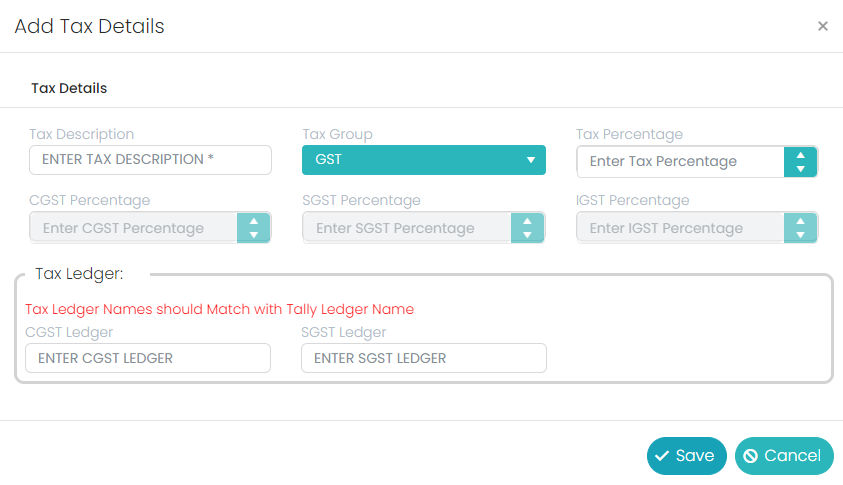Cancel adding tax details
Screen dimensions: 843x485
[x=784, y=456]
